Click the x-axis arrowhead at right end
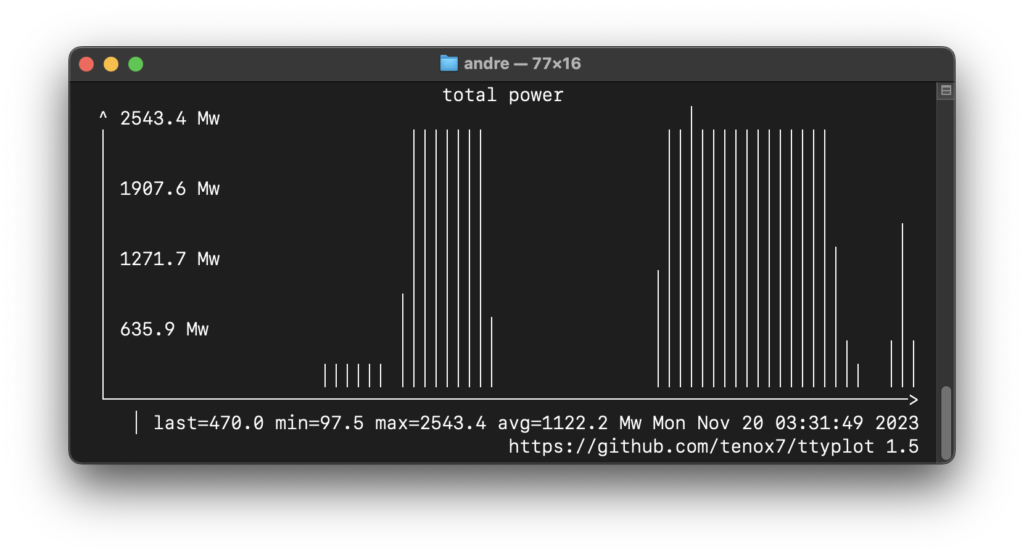This screenshot has width=1024, height=555. tap(913, 399)
